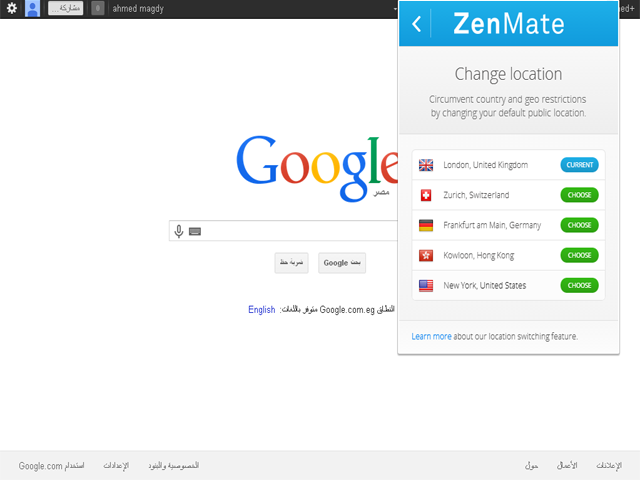
Task: Select Kowloon, Hong Kong label
Action: click(x=479, y=256)
